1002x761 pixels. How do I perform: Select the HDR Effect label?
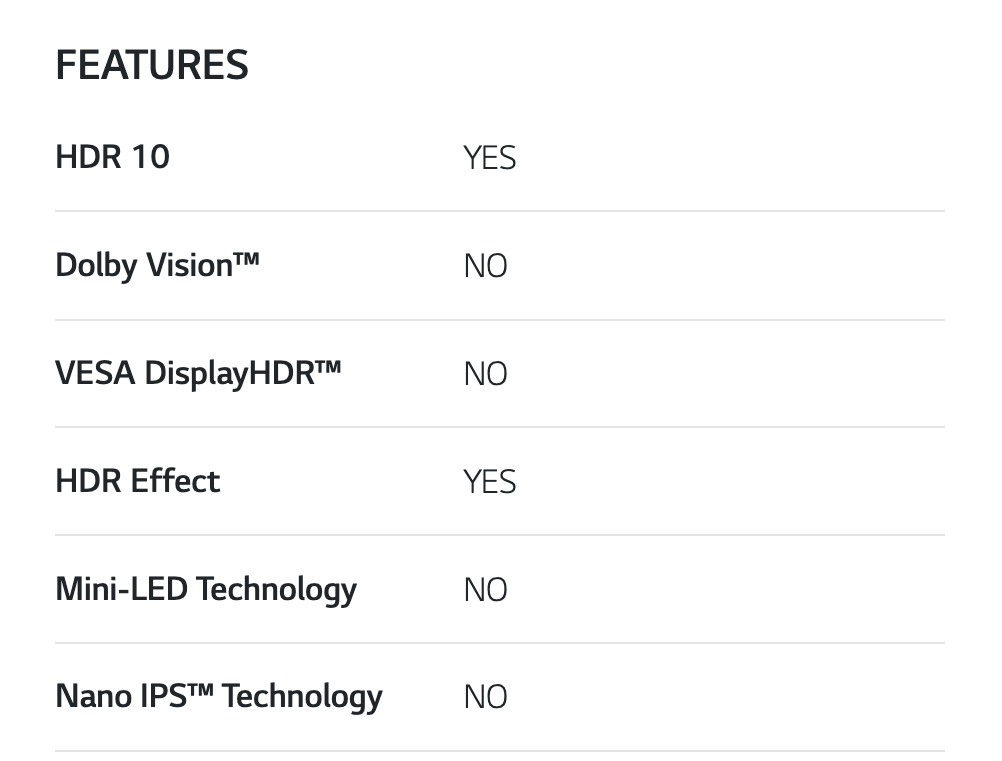[x=138, y=481]
